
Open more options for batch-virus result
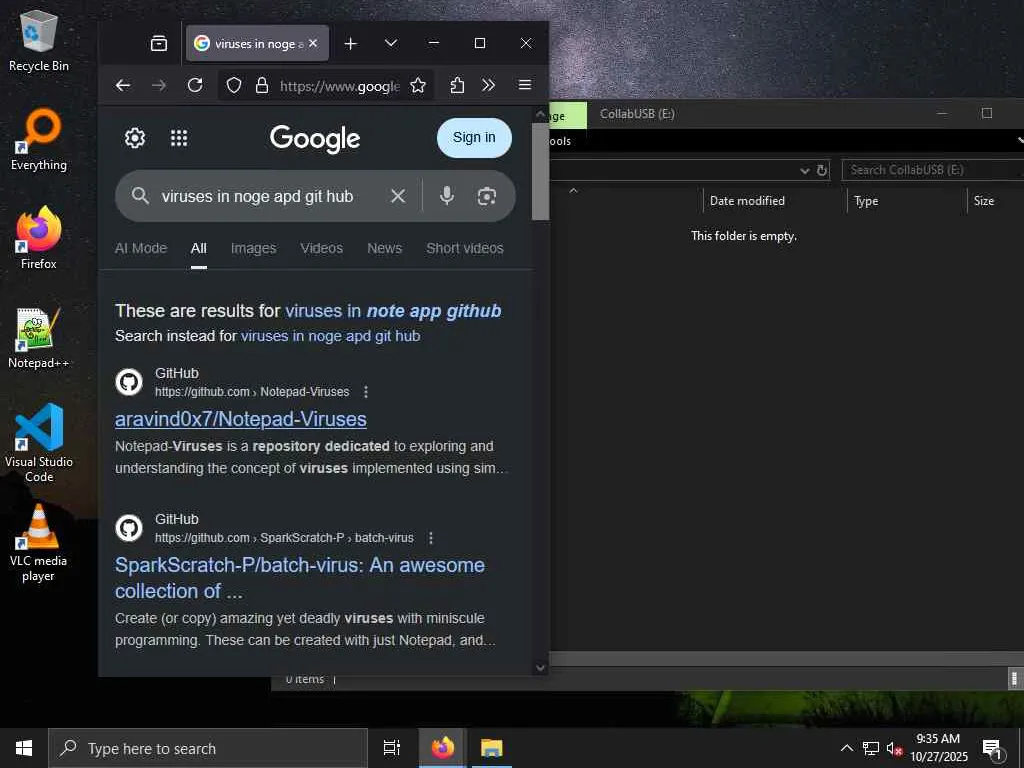(430, 538)
